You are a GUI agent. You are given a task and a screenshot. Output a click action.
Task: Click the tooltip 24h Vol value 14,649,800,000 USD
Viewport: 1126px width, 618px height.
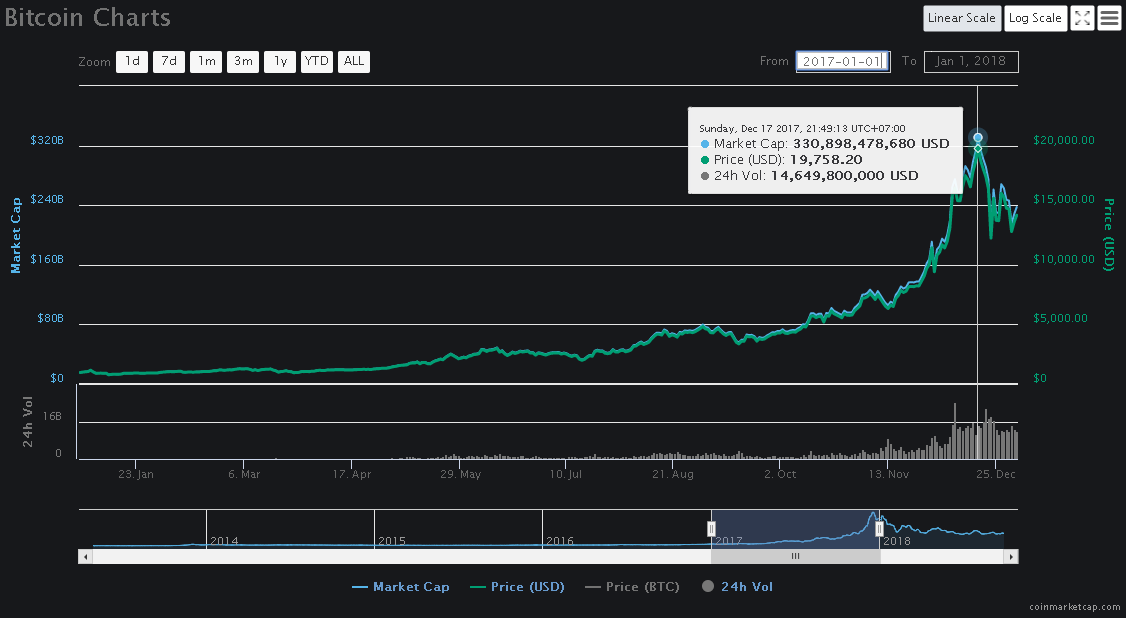[844, 176]
